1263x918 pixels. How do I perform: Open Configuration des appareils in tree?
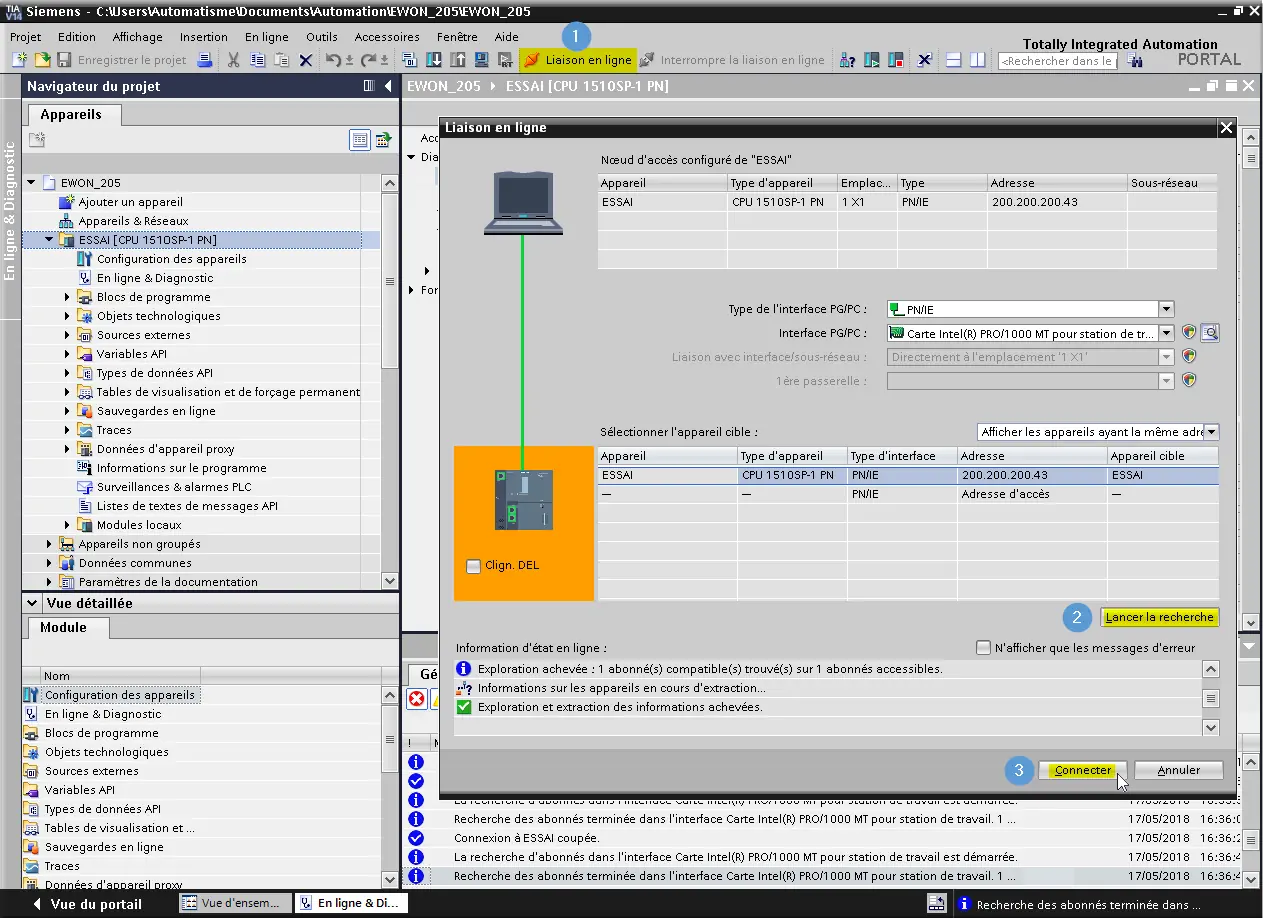click(x=171, y=259)
